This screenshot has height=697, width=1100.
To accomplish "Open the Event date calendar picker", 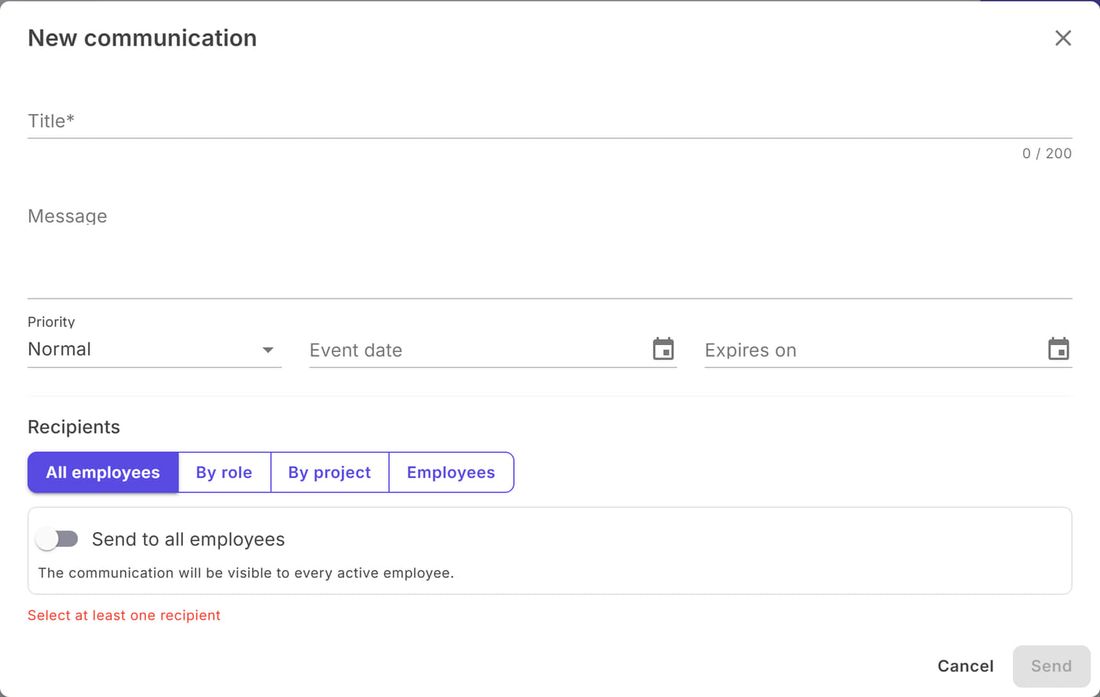I will [663, 348].
